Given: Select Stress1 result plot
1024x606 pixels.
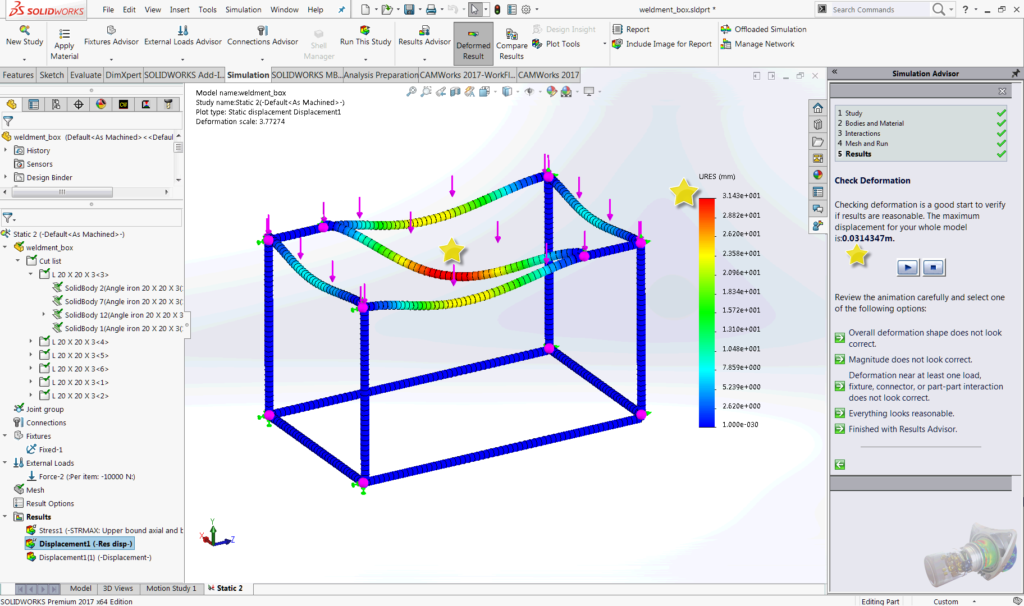Looking at the screenshot, I should click(x=104, y=530).
